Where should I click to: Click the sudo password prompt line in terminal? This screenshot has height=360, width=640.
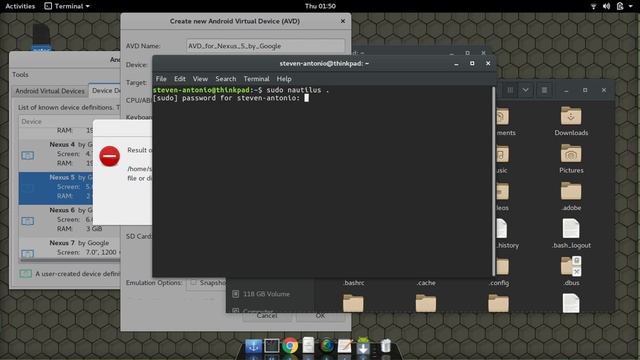pyautogui.click(x=231, y=98)
